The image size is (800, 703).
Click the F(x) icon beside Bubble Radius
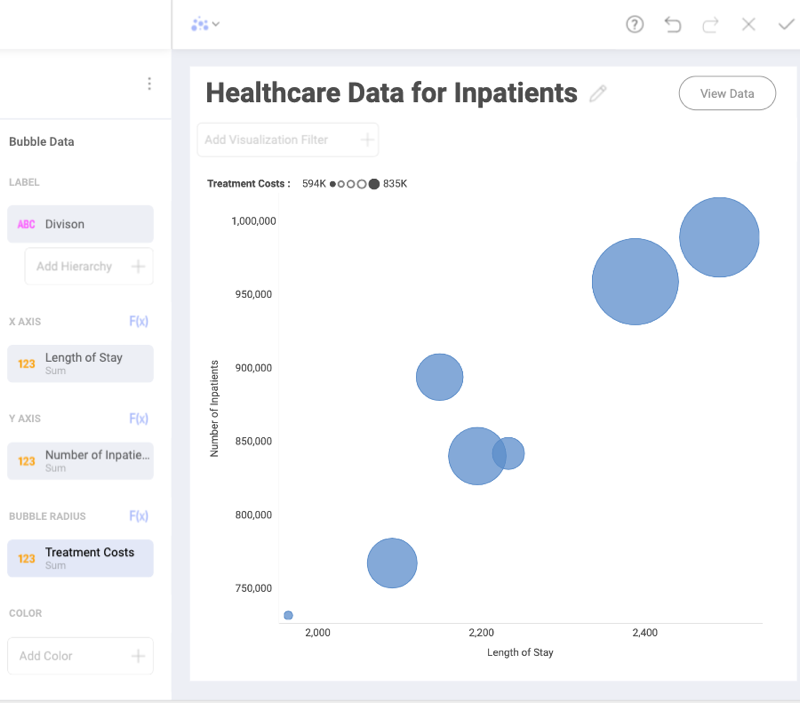click(x=139, y=516)
